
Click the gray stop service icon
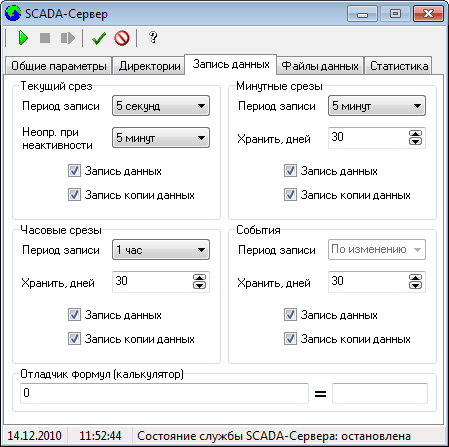coord(45,38)
